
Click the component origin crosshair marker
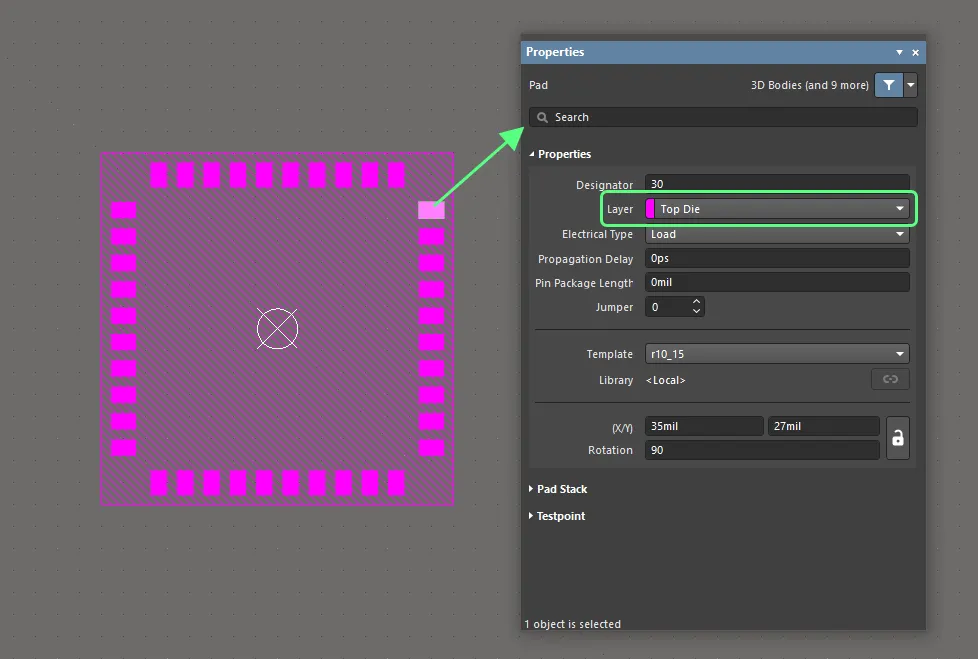click(277, 329)
